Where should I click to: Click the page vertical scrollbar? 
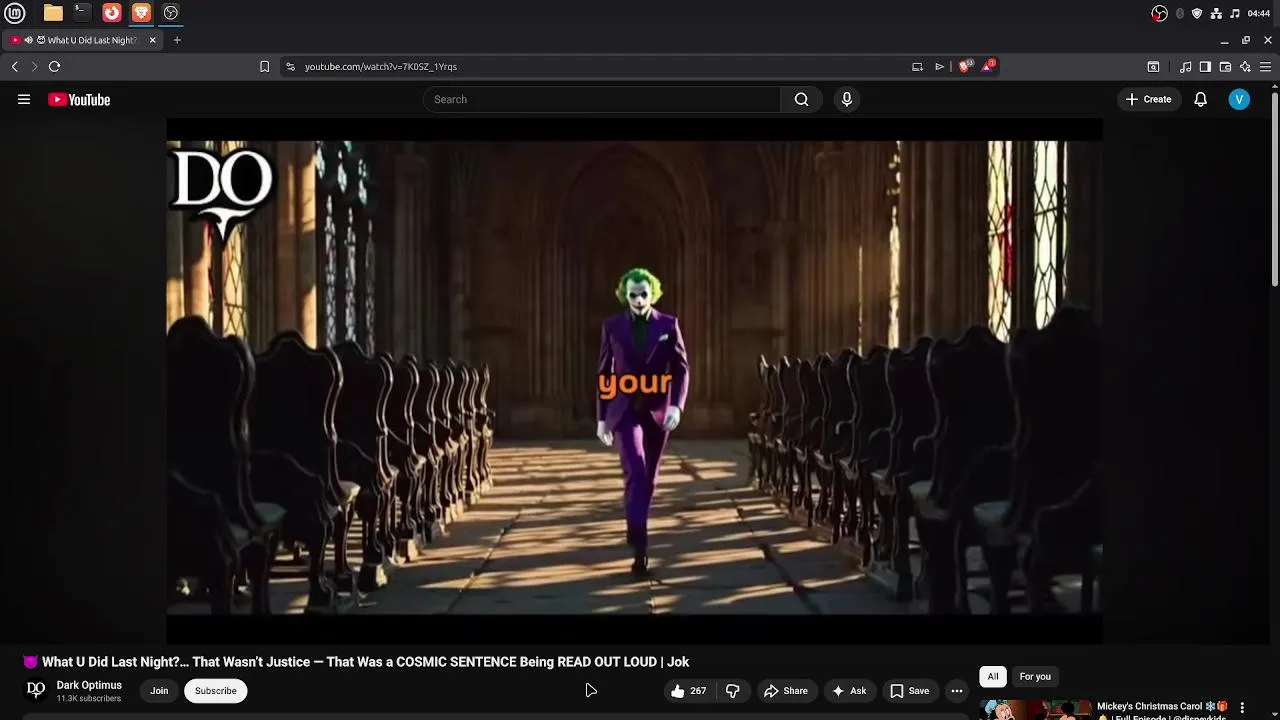[x=1275, y=190]
